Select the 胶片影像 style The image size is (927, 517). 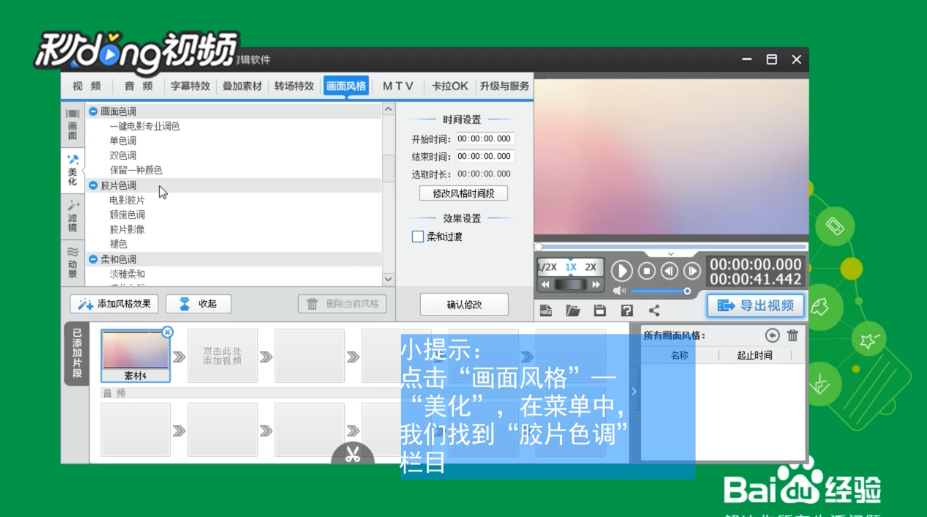point(127,230)
